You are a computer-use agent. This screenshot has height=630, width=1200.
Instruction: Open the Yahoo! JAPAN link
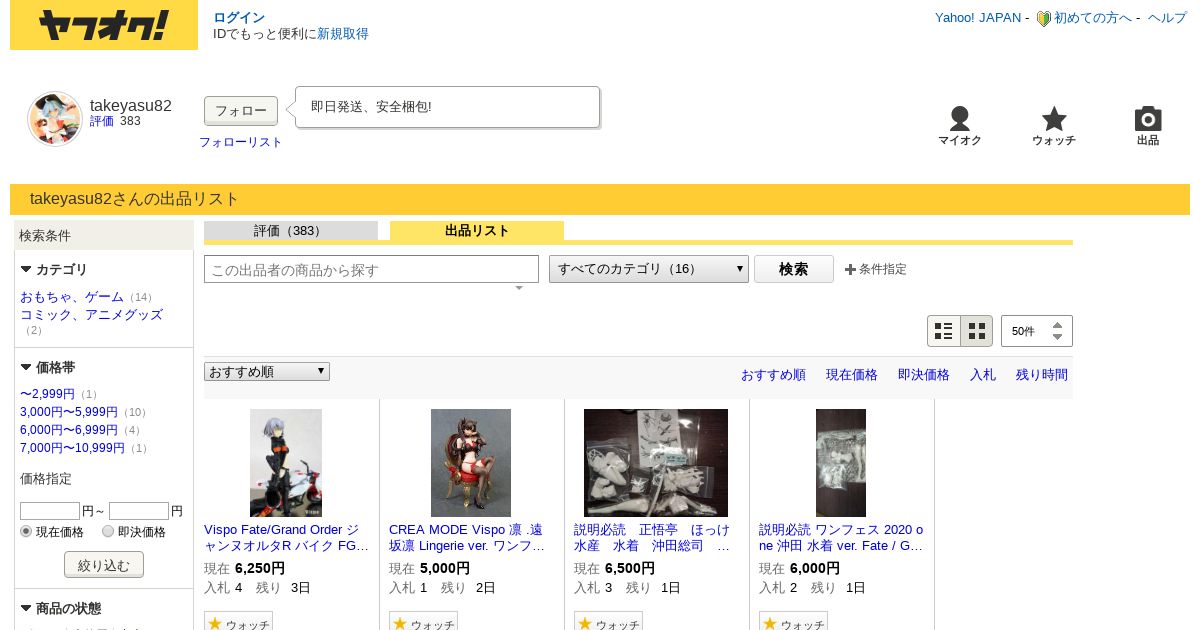978,18
